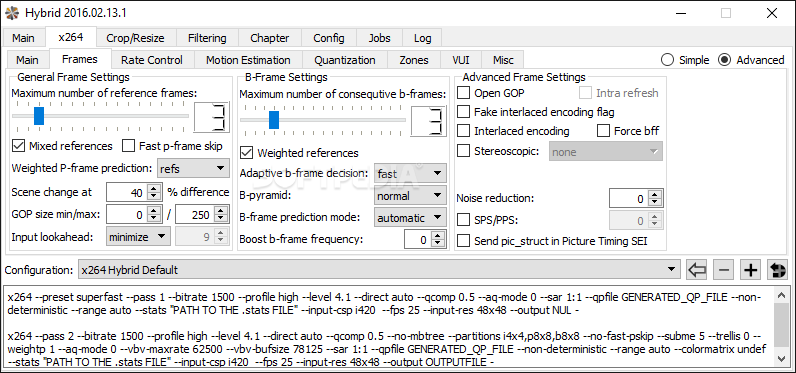Add configuration with the plus icon
Image resolution: width=796 pixels, height=373 pixels.
tap(750, 270)
